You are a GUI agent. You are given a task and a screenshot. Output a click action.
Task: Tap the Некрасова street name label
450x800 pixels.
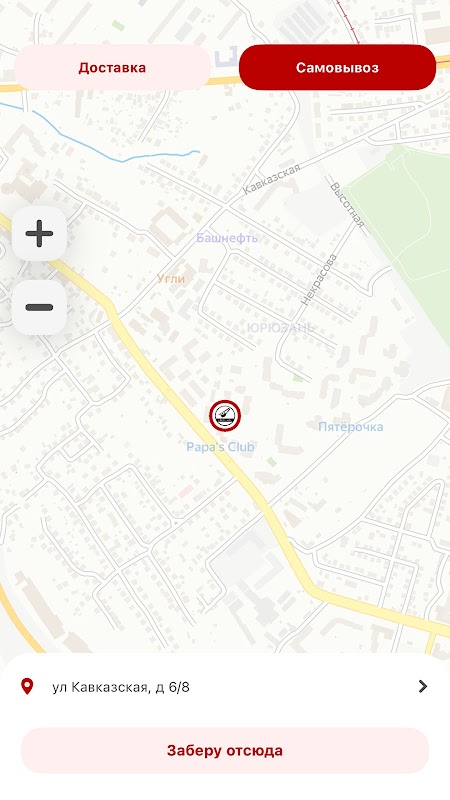(x=320, y=280)
